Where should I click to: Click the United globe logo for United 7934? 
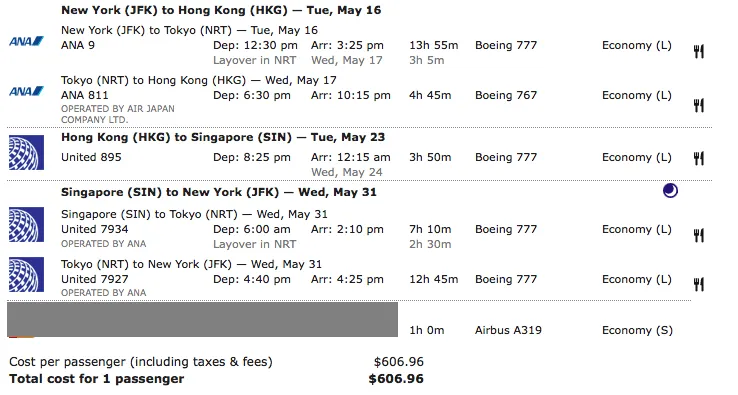(x=26, y=225)
